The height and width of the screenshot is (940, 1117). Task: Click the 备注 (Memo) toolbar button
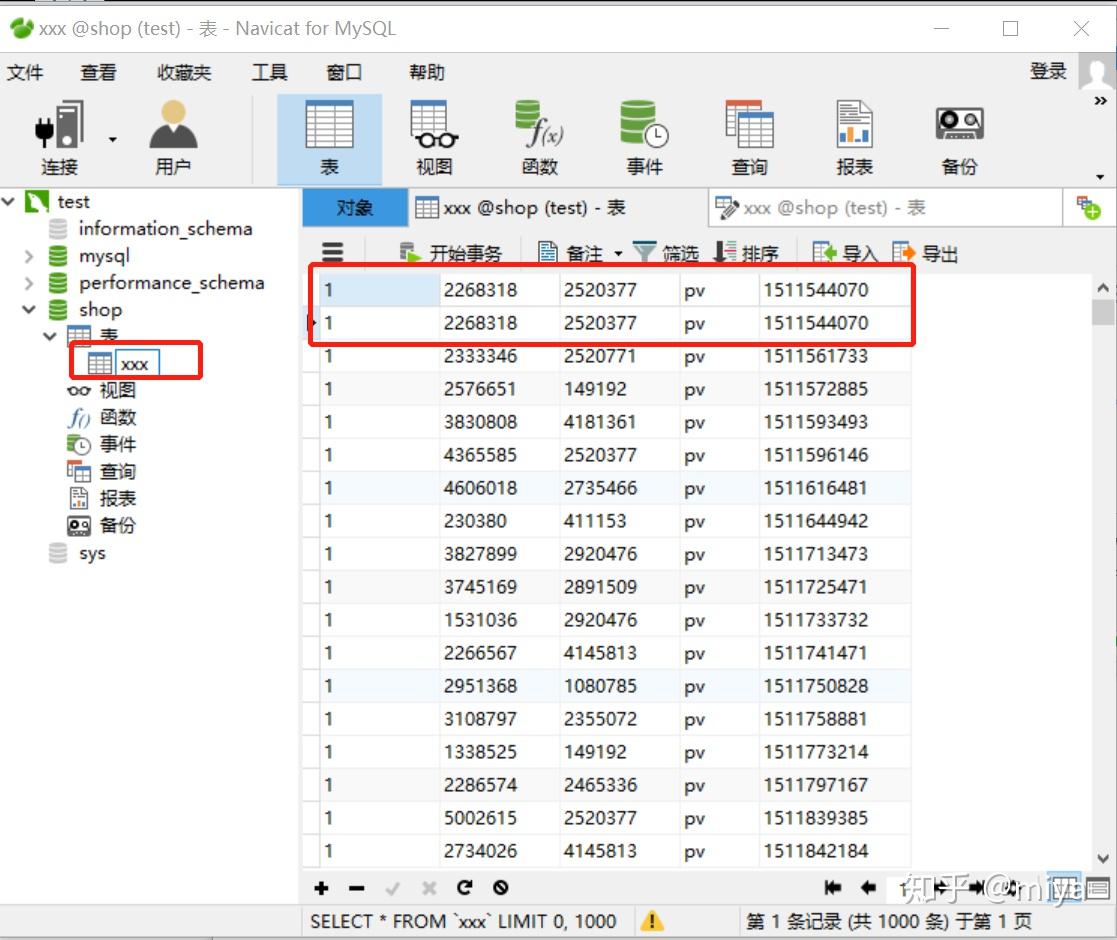point(571,253)
